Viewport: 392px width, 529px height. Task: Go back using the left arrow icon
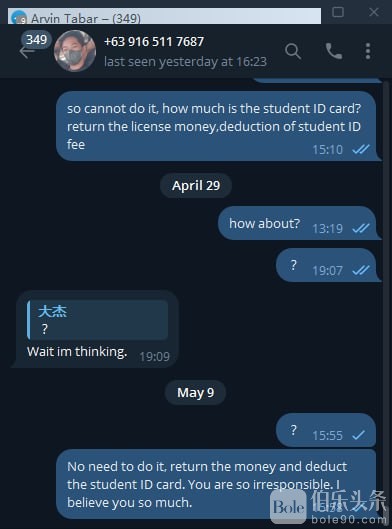[26, 52]
